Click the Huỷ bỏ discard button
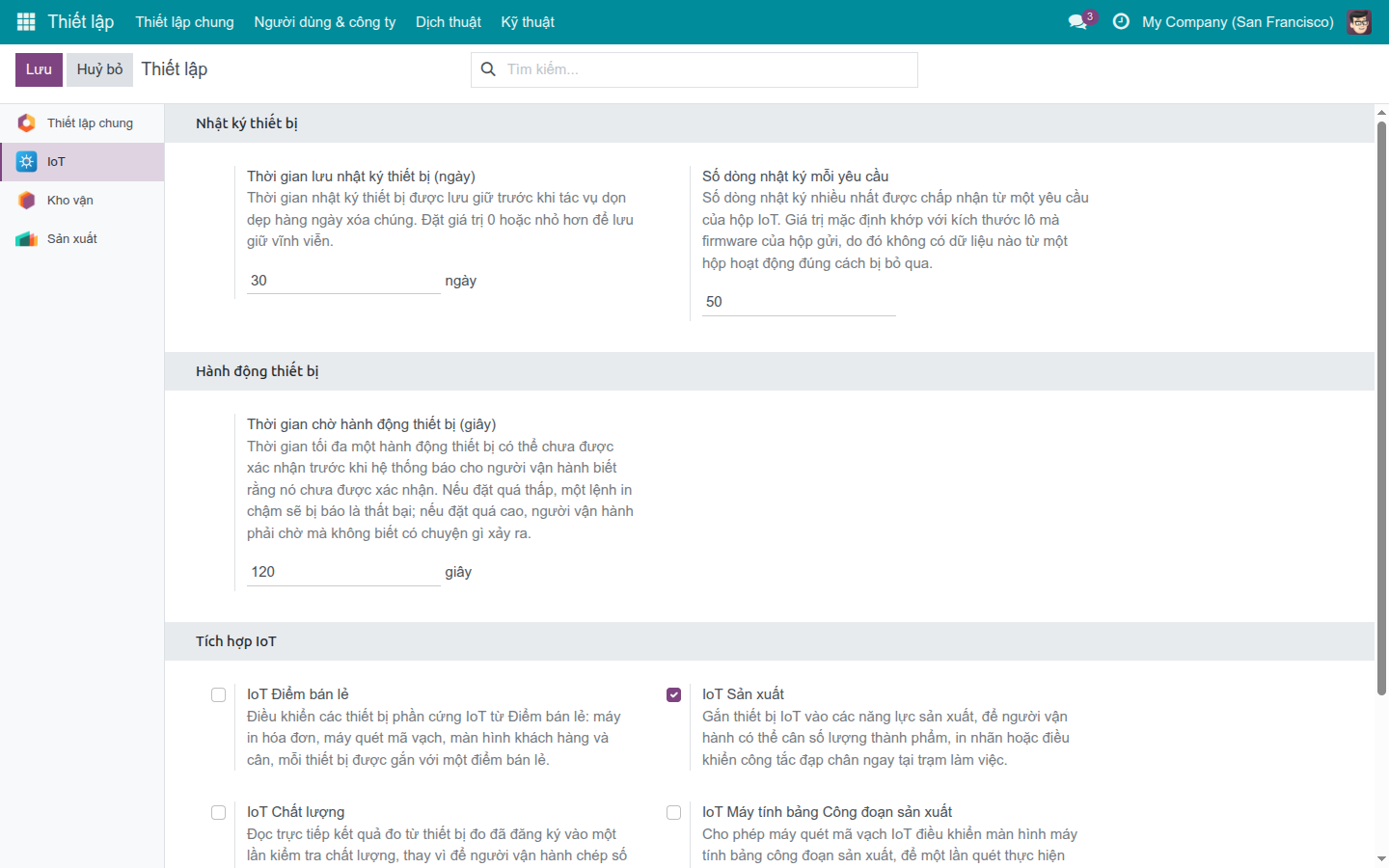 tap(100, 69)
